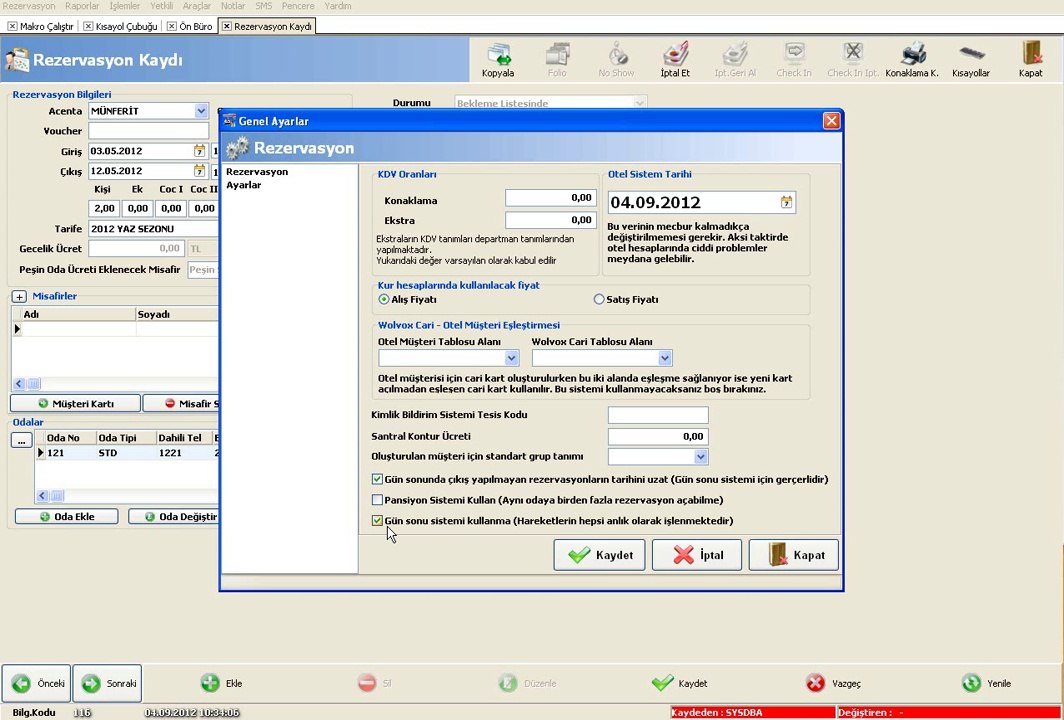
Task: Open the Raporlar menu
Action: (82, 6)
